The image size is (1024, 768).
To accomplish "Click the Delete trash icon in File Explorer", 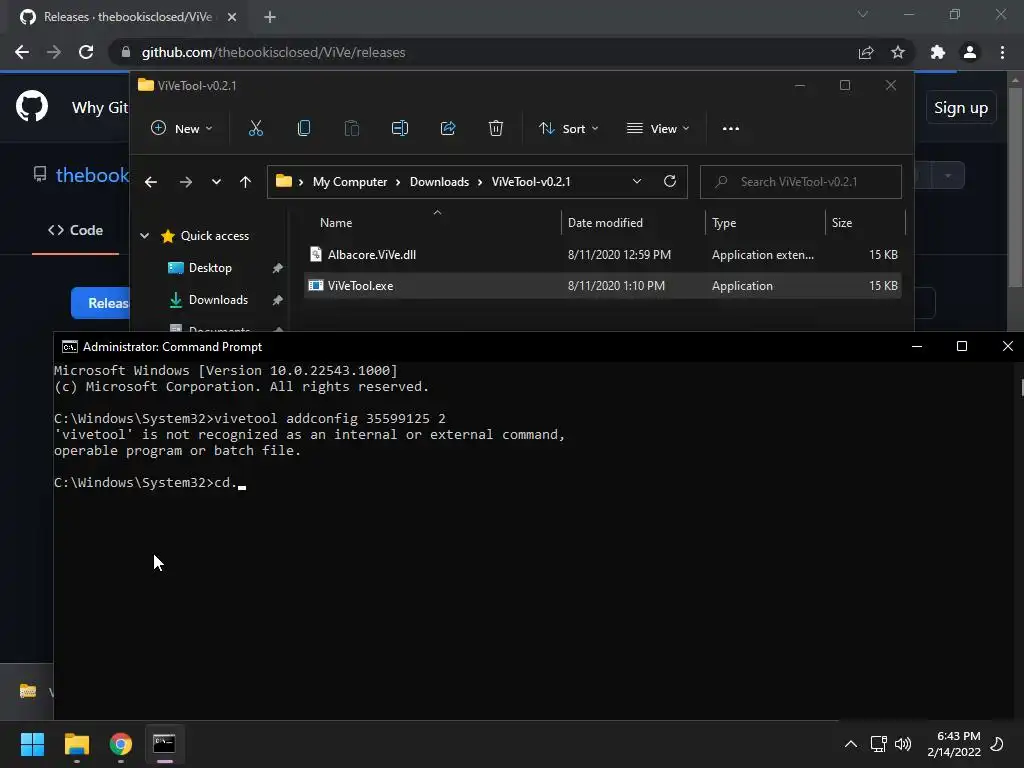I will [x=496, y=129].
